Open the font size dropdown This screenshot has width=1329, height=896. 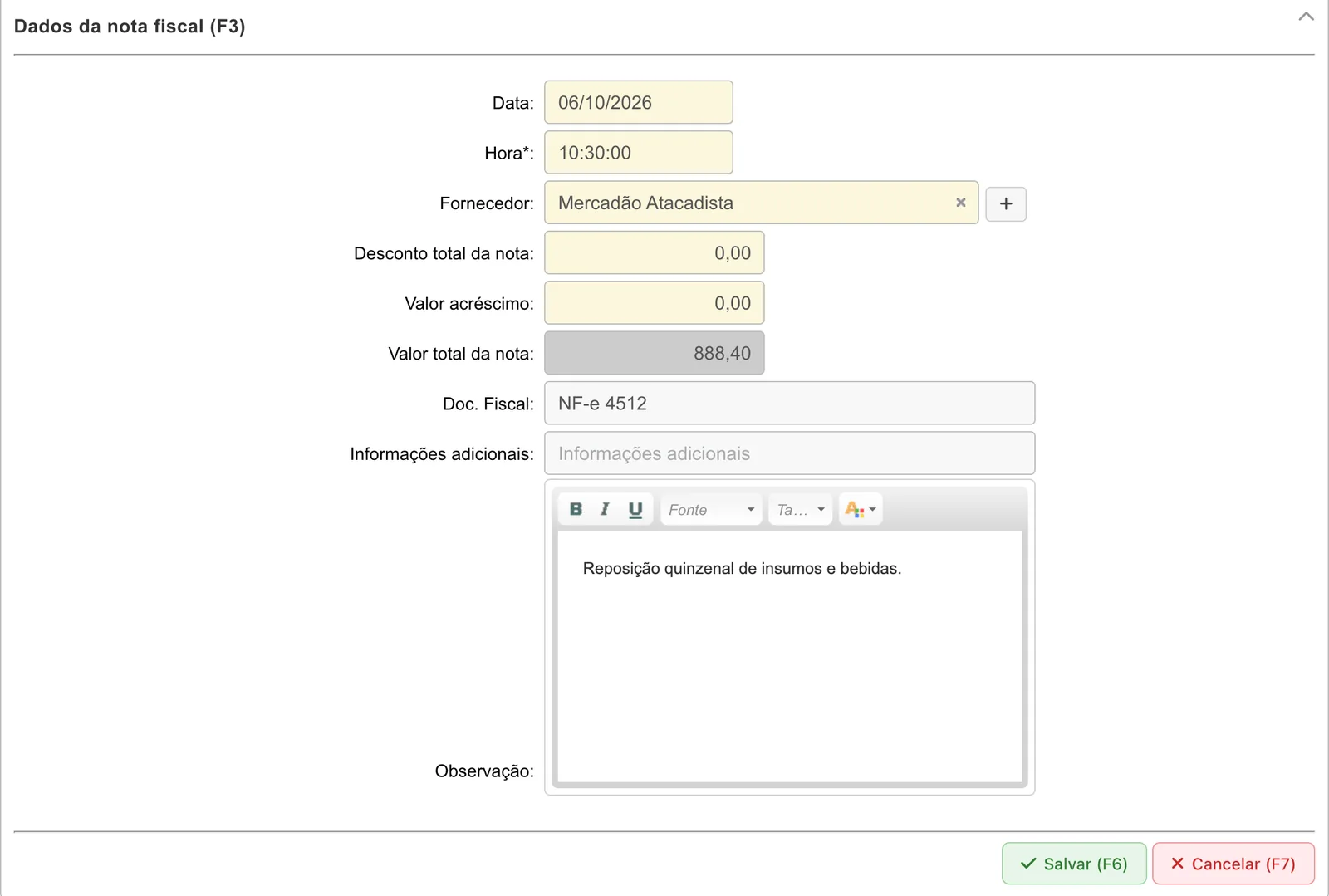tap(800, 509)
